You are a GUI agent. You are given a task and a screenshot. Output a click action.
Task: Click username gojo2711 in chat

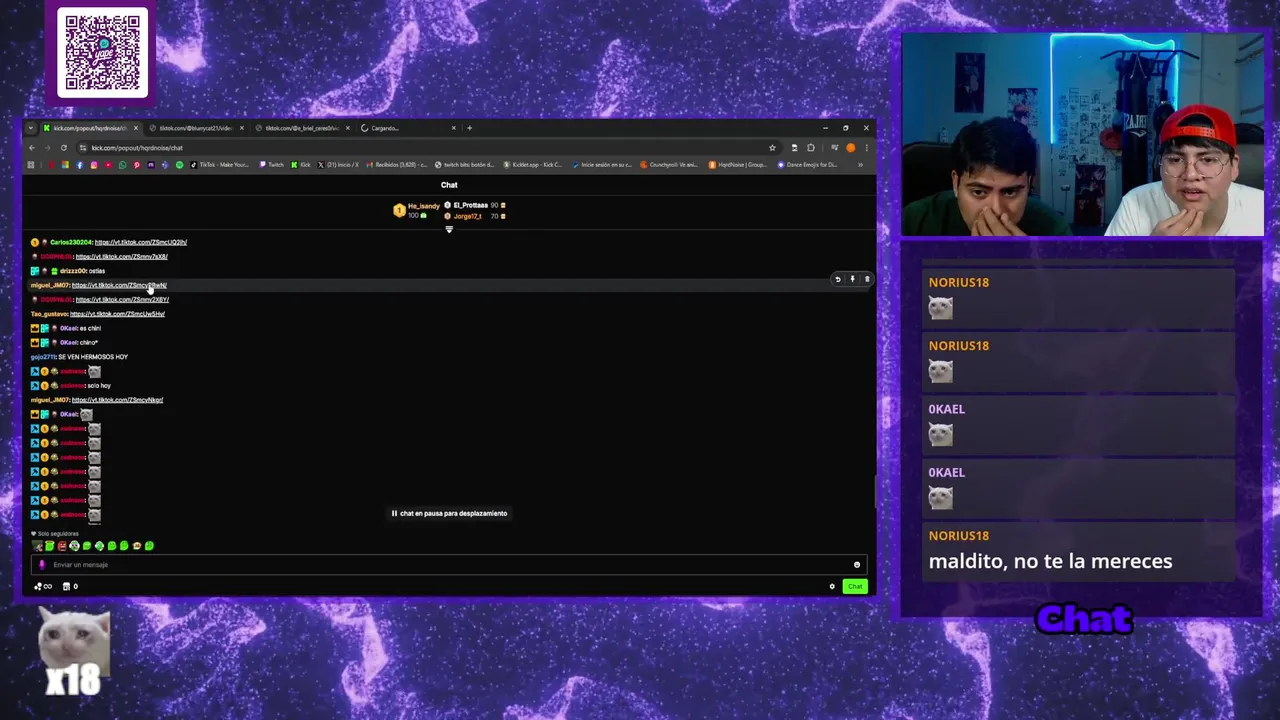tap(43, 357)
